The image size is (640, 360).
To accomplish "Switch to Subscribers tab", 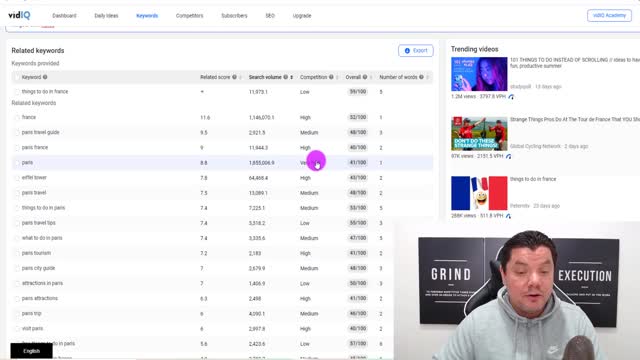I will tap(234, 16).
